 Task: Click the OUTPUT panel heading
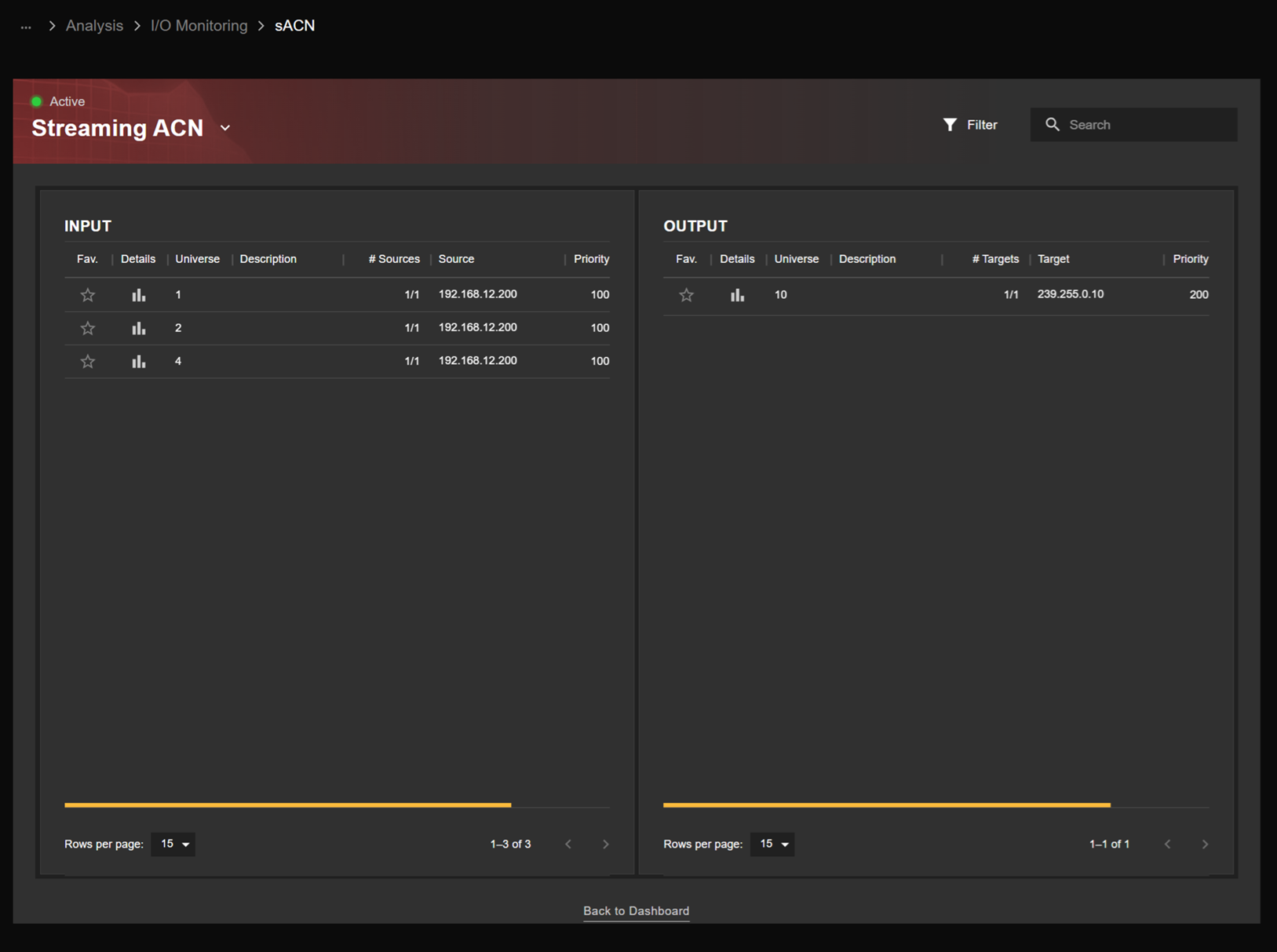pos(695,226)
